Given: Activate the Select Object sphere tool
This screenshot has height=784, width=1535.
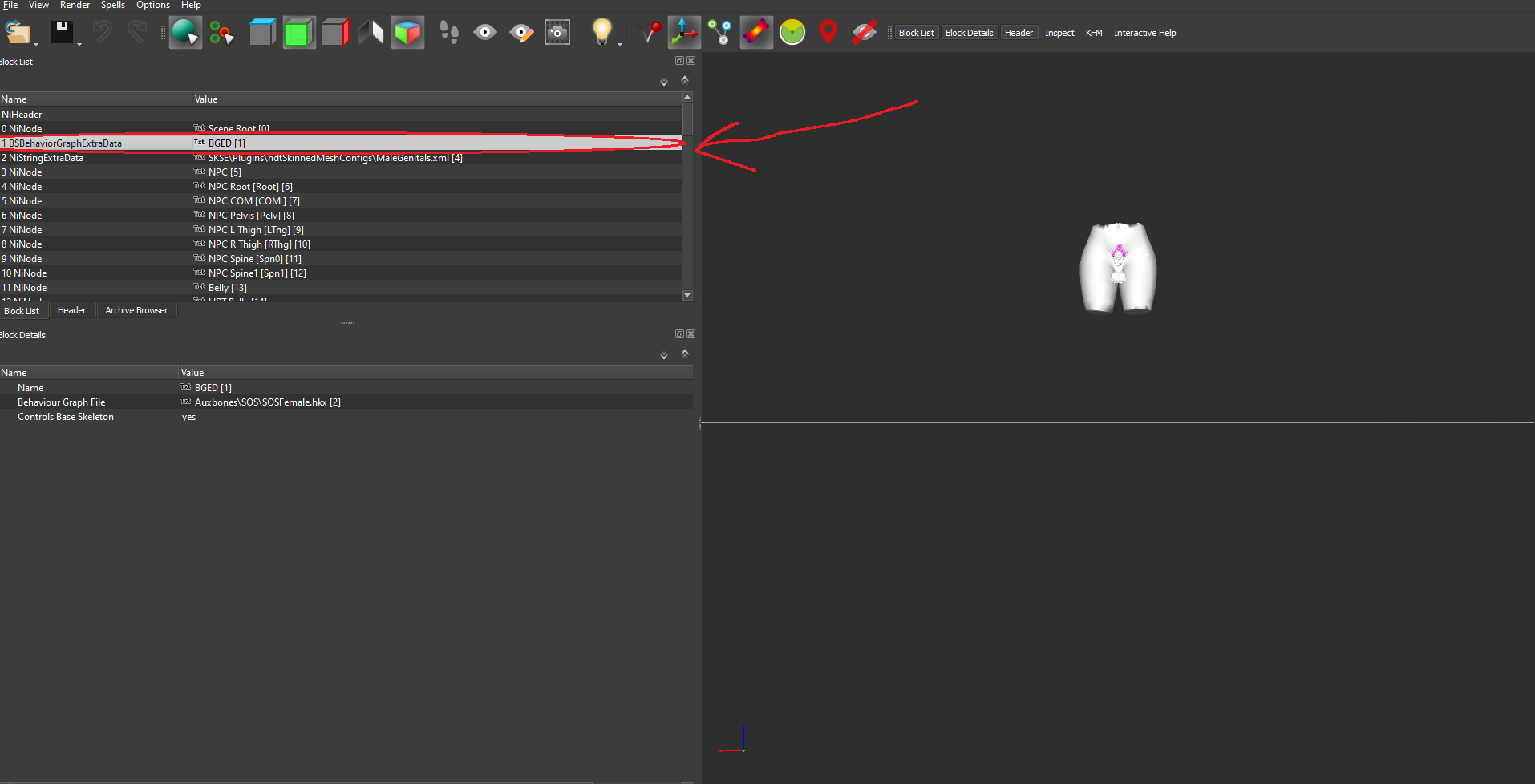Looking at the screenshot, I should (185, 33).
